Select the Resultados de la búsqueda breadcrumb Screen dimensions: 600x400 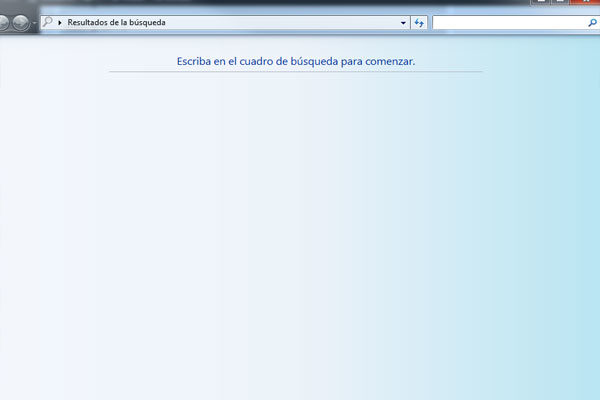[x=116, y=23]
